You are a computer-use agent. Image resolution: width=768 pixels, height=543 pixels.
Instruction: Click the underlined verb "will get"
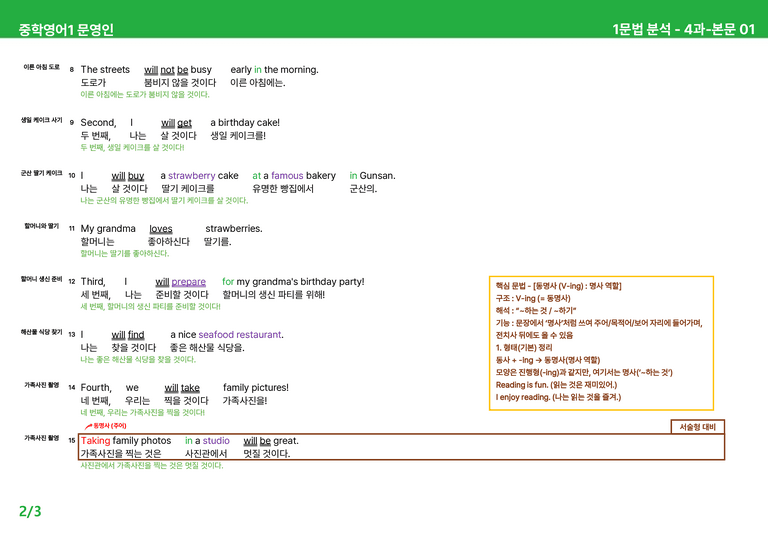[x=176, y=122]
